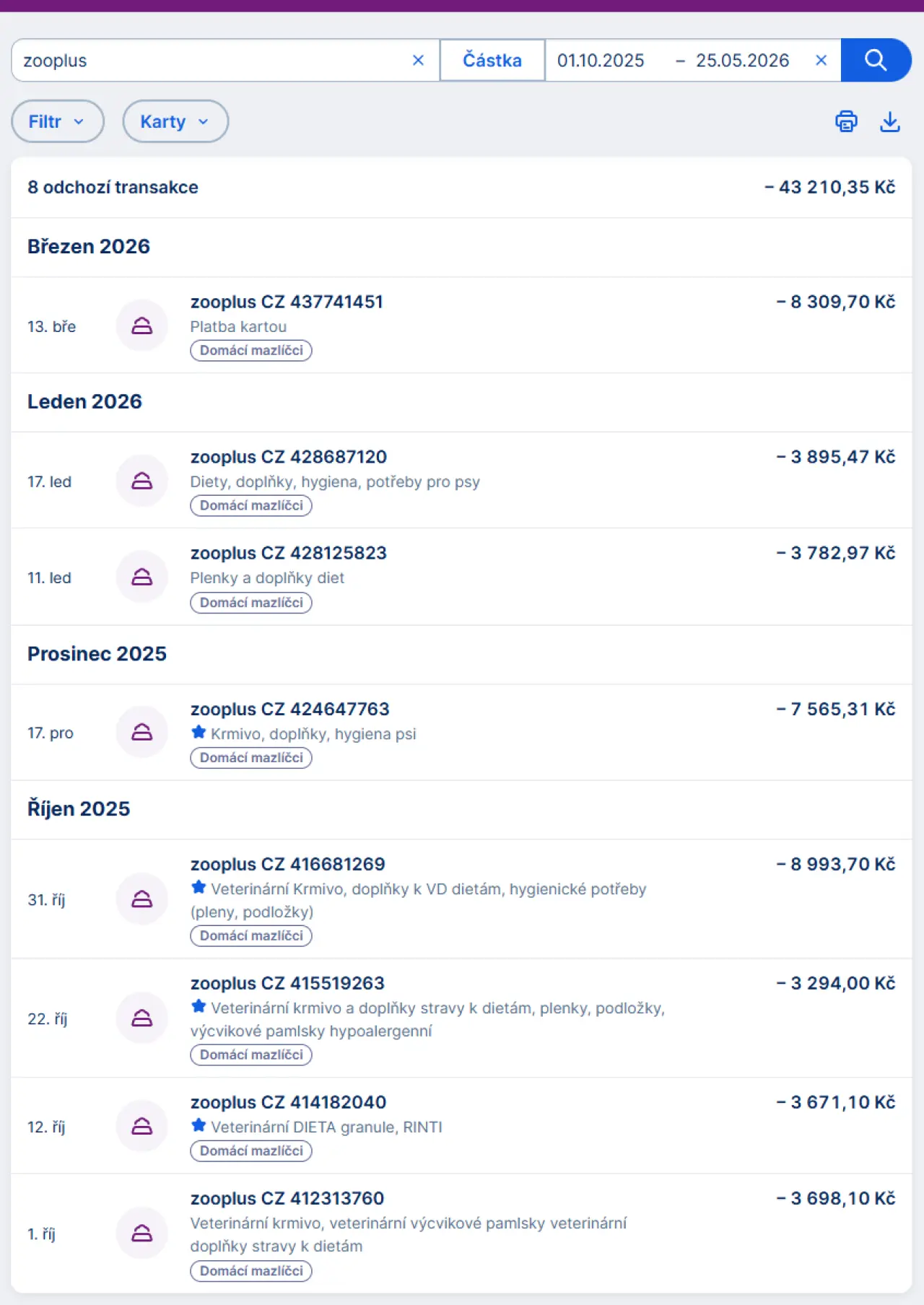
Task: Click category icon of 13. bře transaction
Action: tap(142, 326)
